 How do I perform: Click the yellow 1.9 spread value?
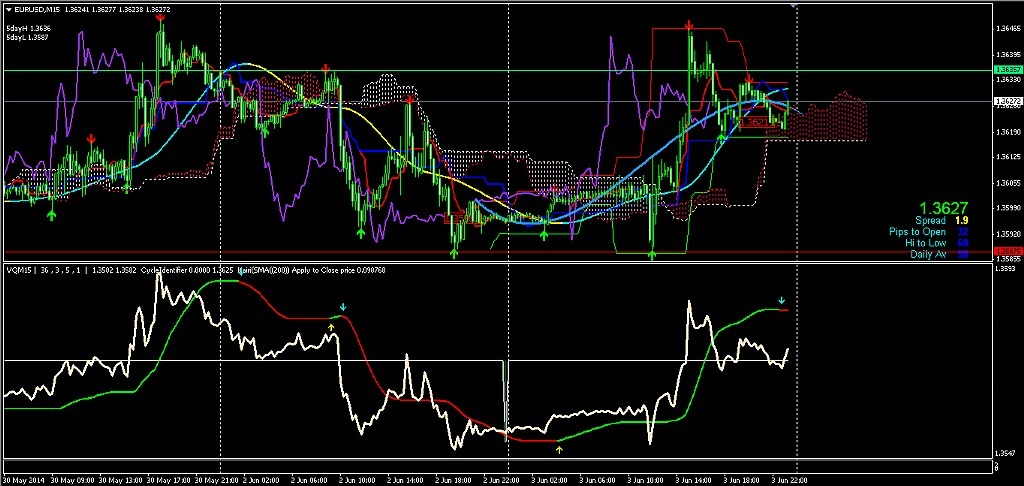click(x=963, y=221)
